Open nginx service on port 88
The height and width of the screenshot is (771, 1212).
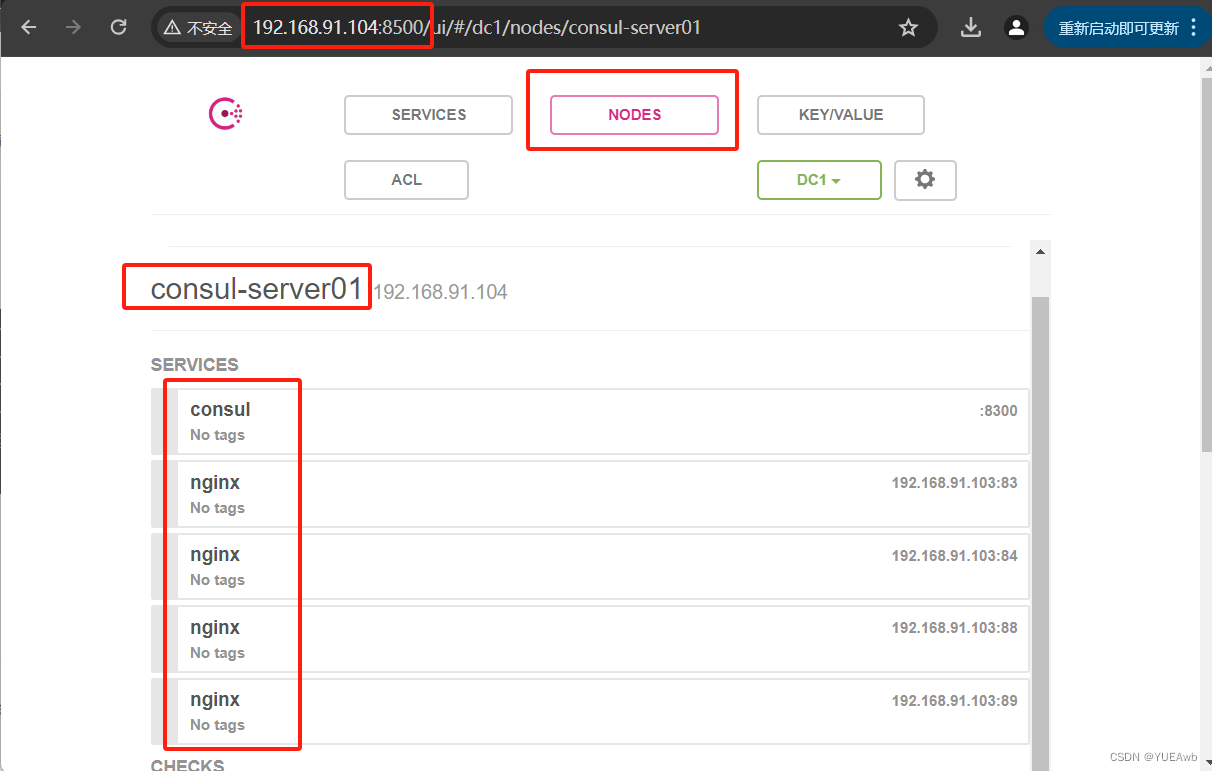coord(590,639)
